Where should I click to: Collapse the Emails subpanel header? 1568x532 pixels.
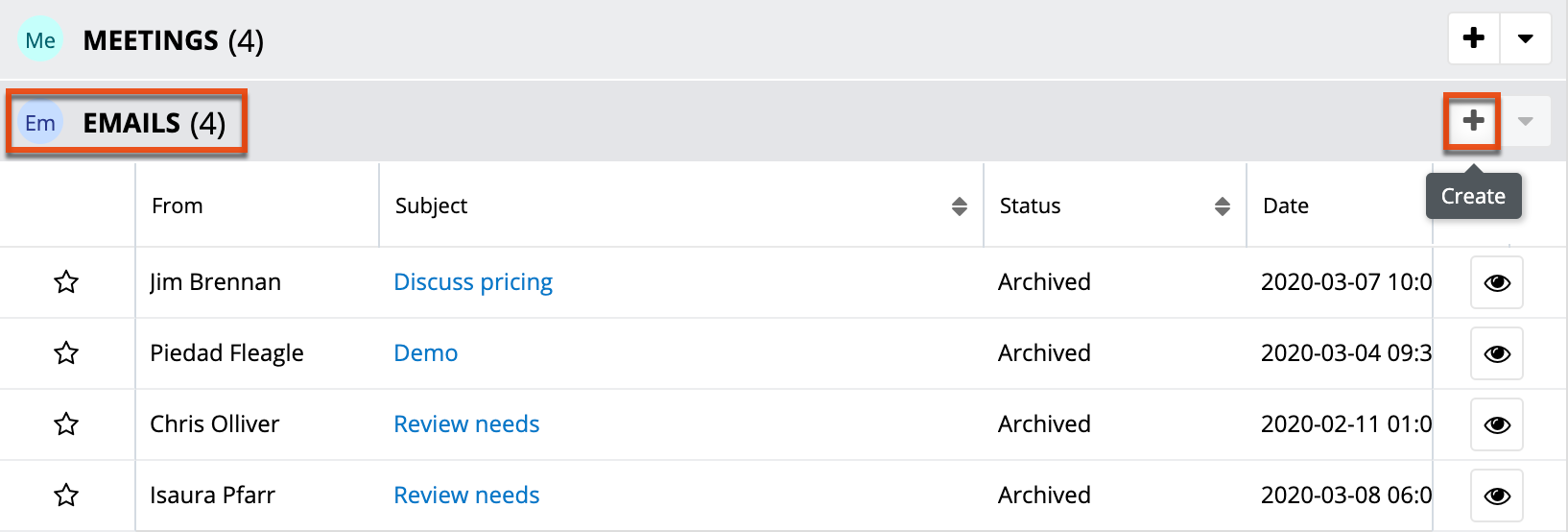point(768,123)
